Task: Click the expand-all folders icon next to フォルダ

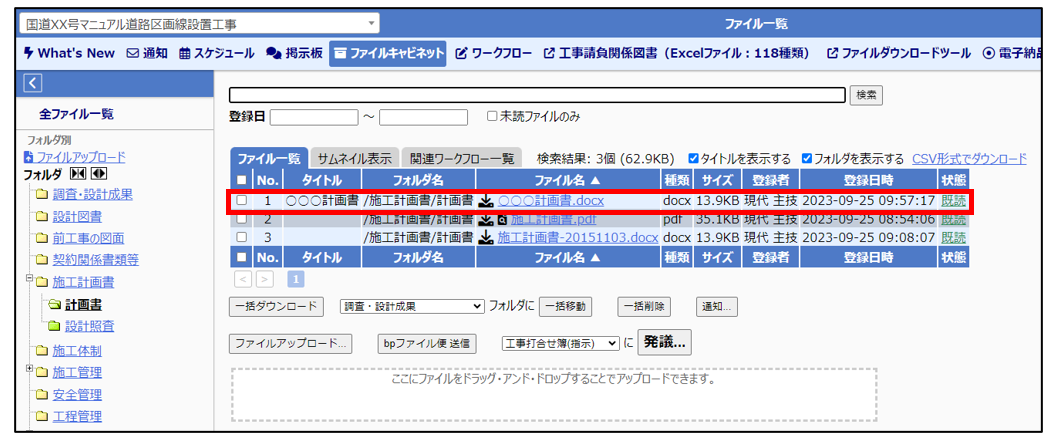Action: coord(98,174)
